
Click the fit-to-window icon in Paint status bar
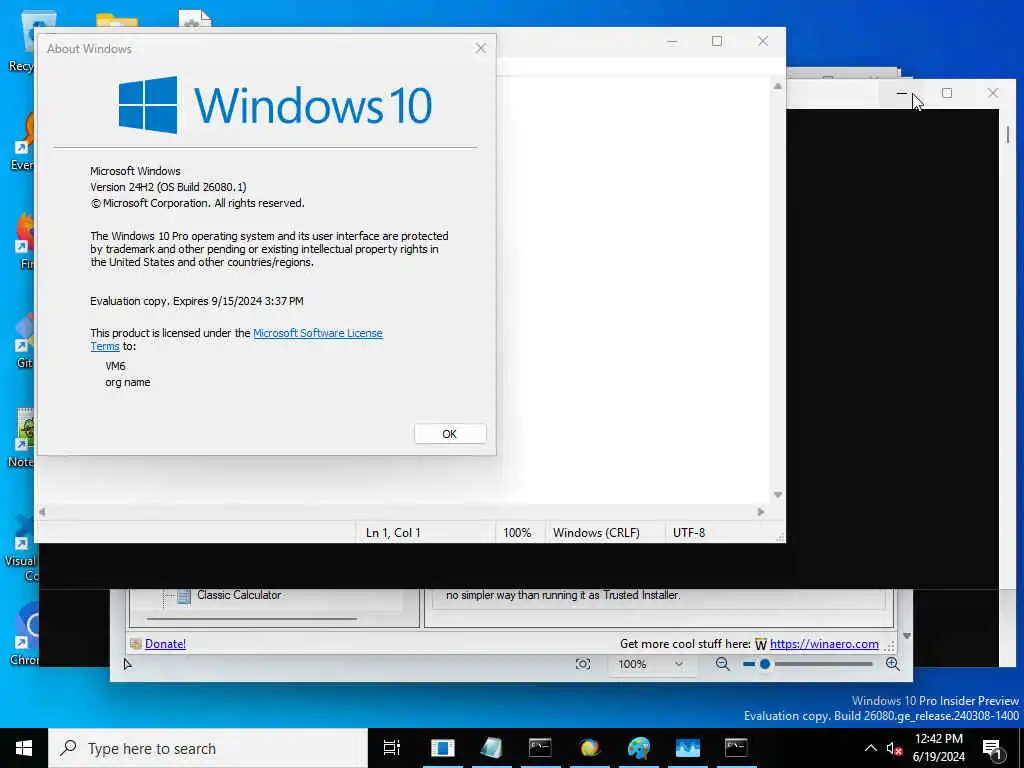pos(583,664)
